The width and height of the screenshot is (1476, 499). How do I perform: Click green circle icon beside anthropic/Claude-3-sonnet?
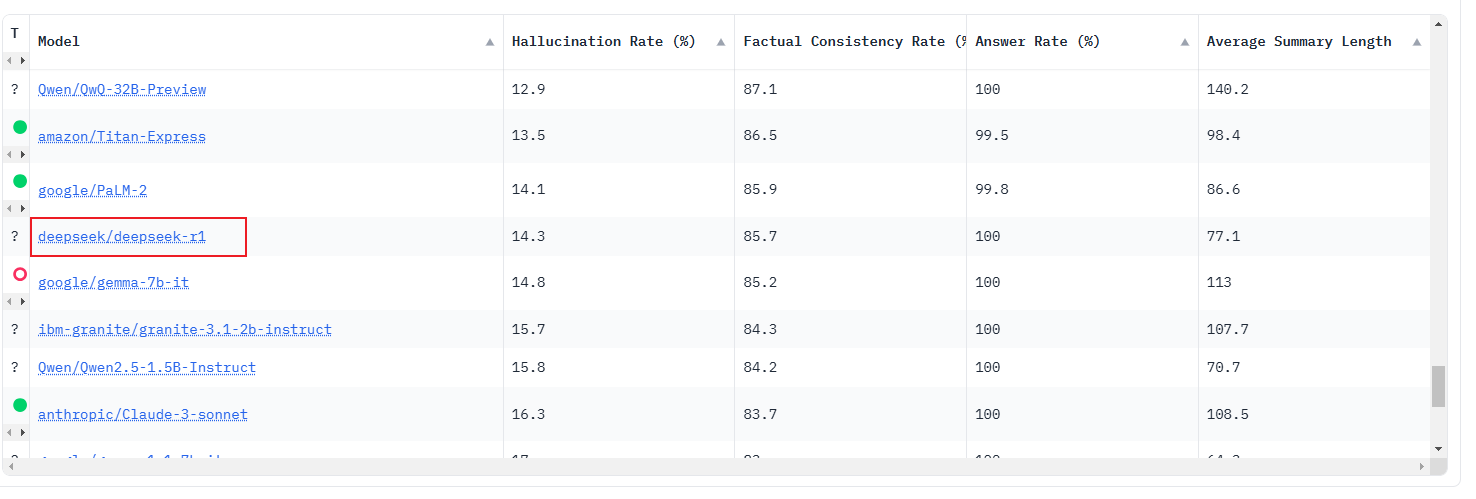(x=19, y=405)
